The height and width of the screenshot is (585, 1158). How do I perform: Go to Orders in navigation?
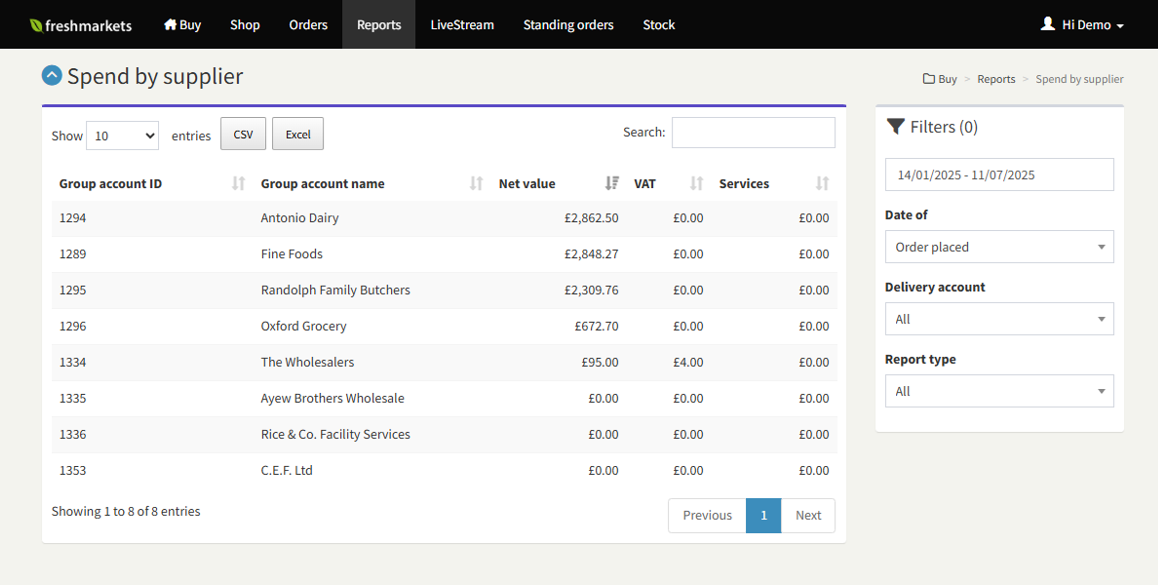point(308,24)
